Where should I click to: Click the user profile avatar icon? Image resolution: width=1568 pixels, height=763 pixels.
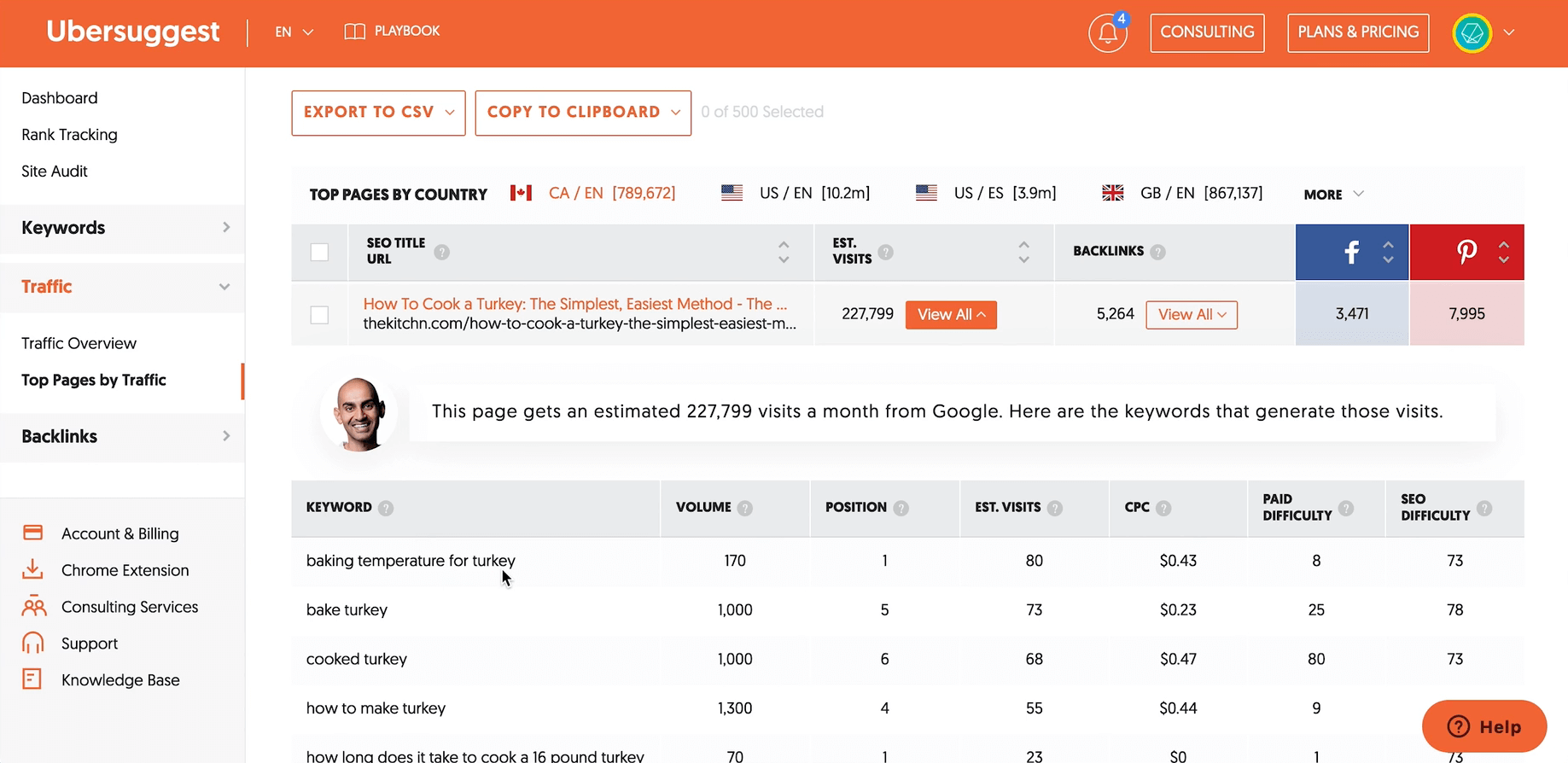[1472, 33]
